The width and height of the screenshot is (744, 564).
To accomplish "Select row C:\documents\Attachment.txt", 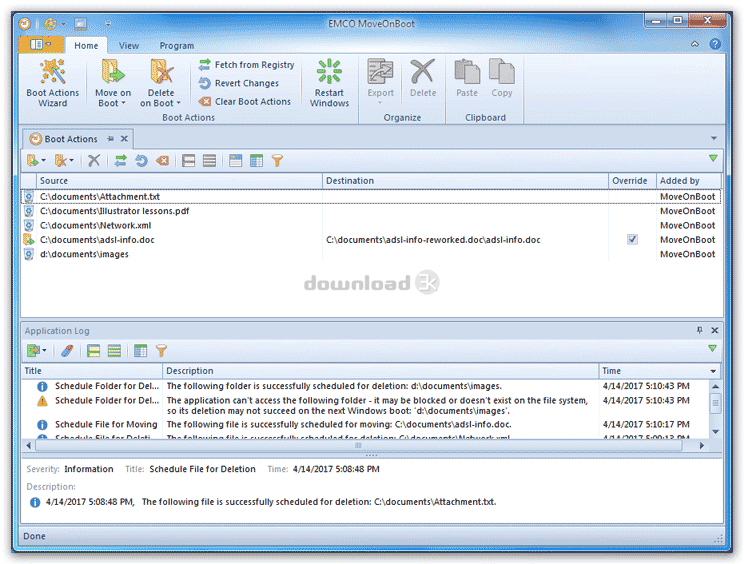I will (x=372, y=196).
